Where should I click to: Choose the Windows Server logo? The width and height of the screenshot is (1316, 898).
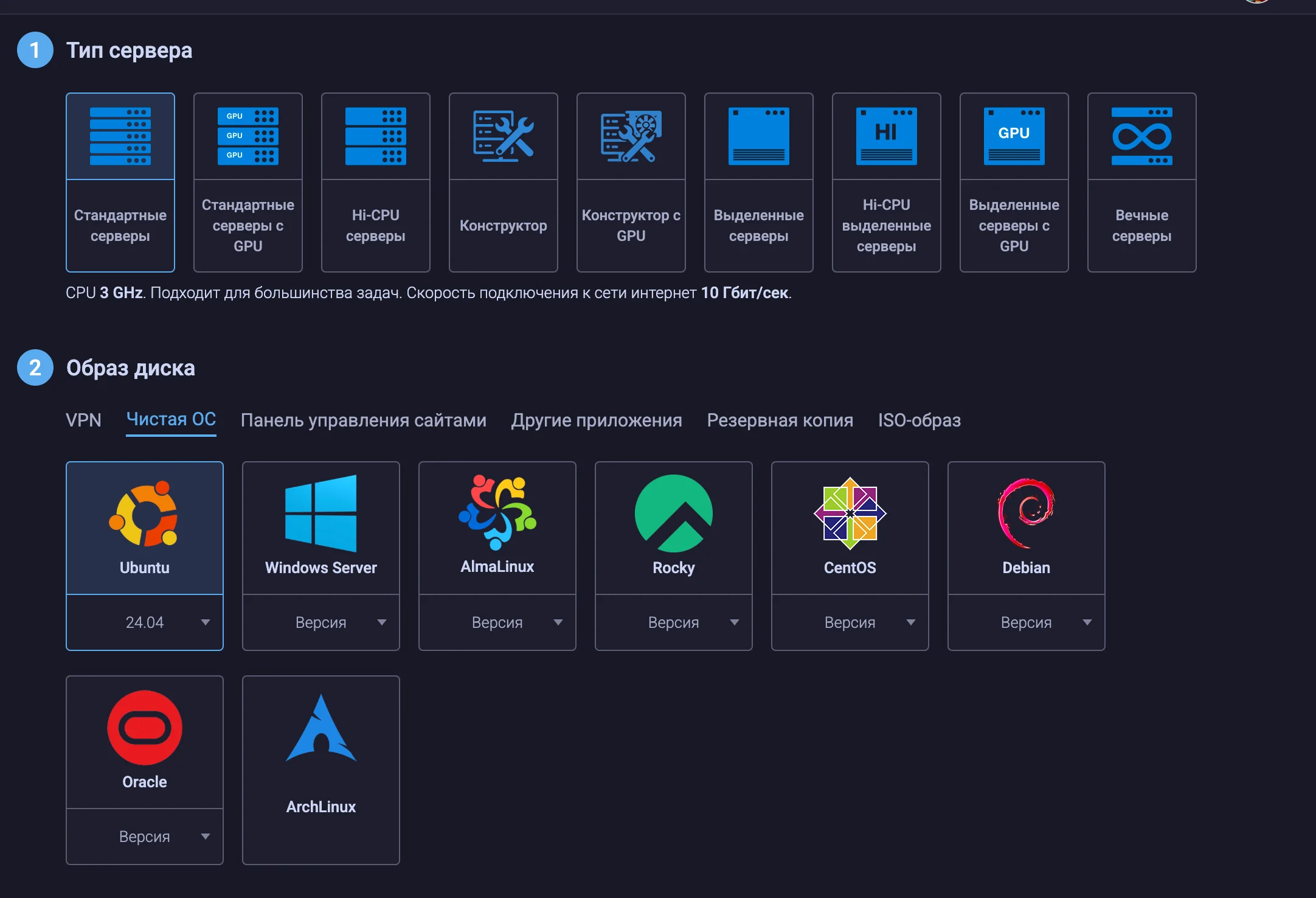tap(321, 513)
